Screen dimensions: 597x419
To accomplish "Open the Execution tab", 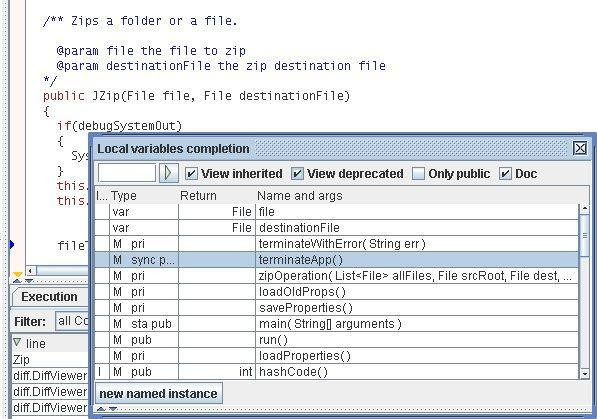I will (x=49, y=297).
